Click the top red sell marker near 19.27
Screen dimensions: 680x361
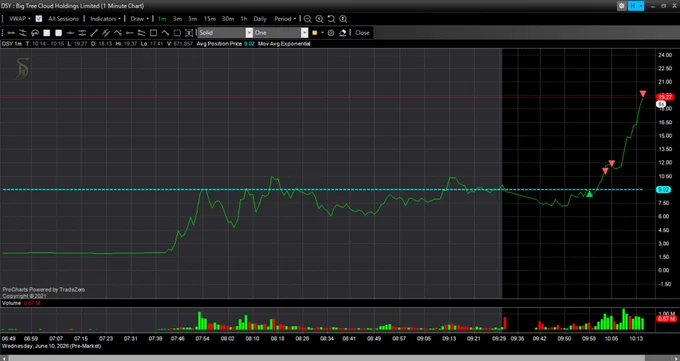click(x=643, y=94)
